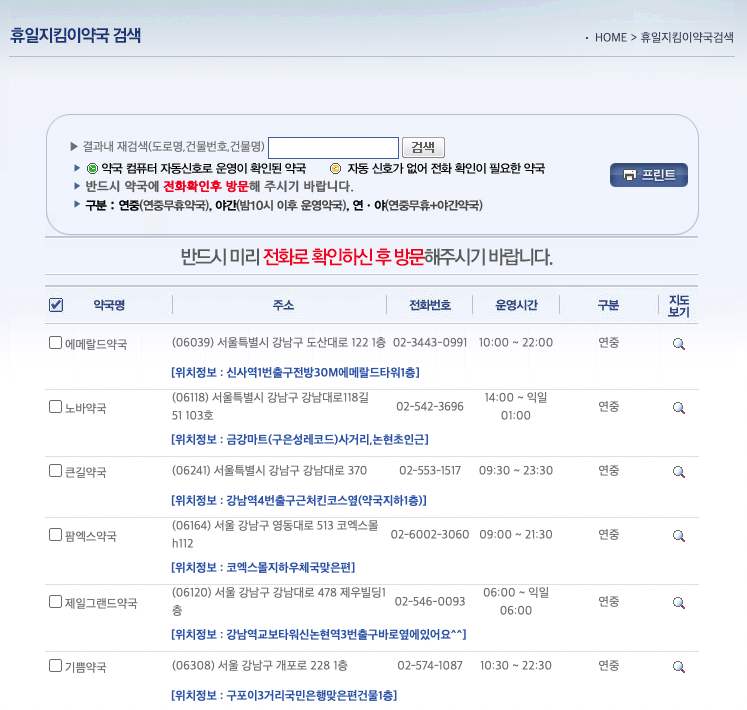This screenshot has height=710, width=747.
Task: Click phone number 02-553-1517
Action: (430, 471)
